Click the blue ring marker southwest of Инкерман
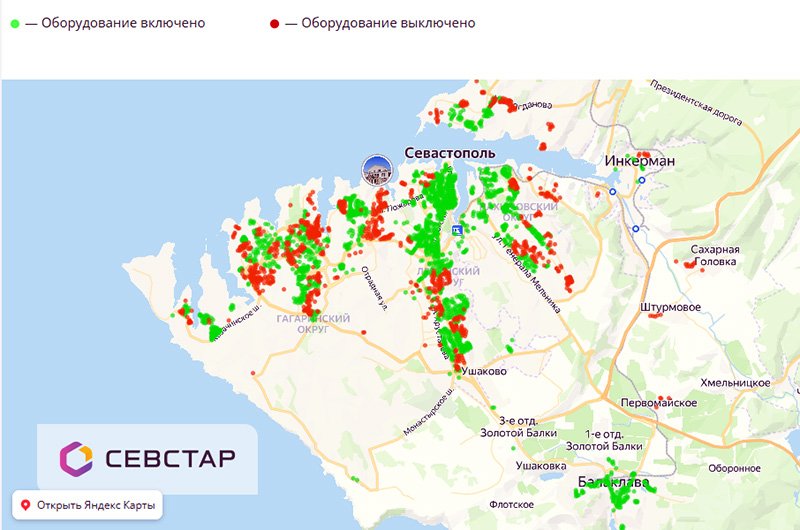The image size is (800, 530). 613,192
